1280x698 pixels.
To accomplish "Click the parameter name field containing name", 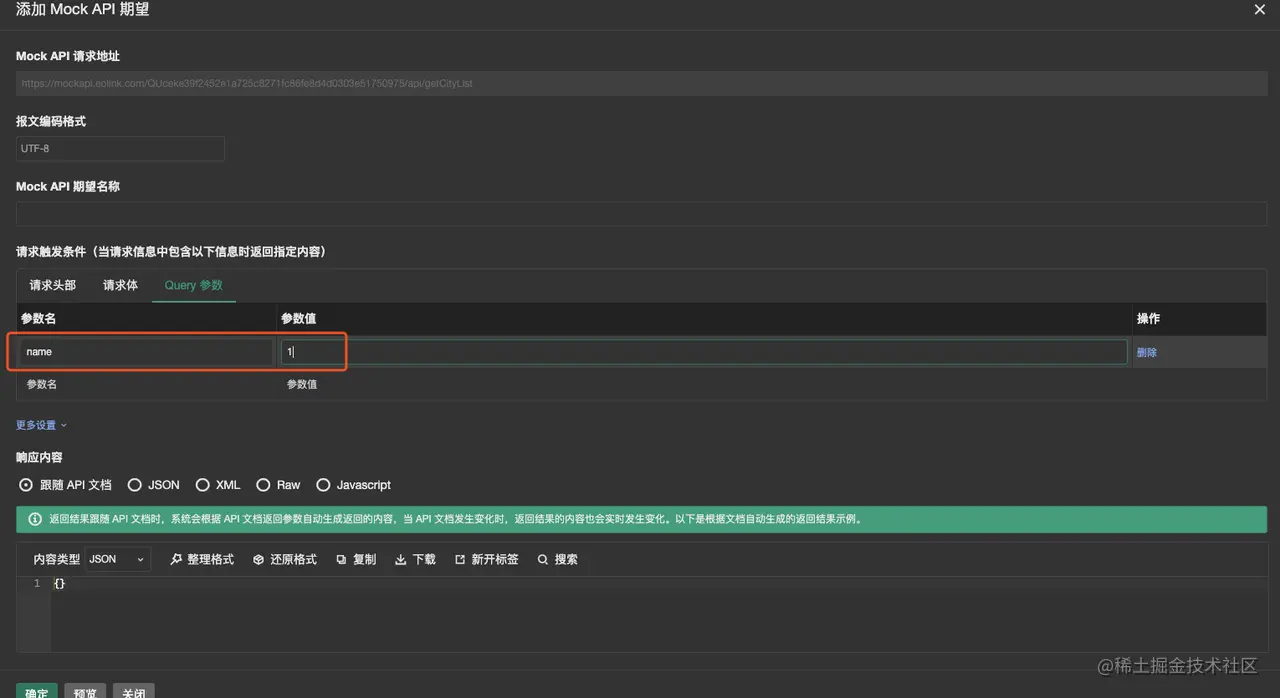I will 146,352.
